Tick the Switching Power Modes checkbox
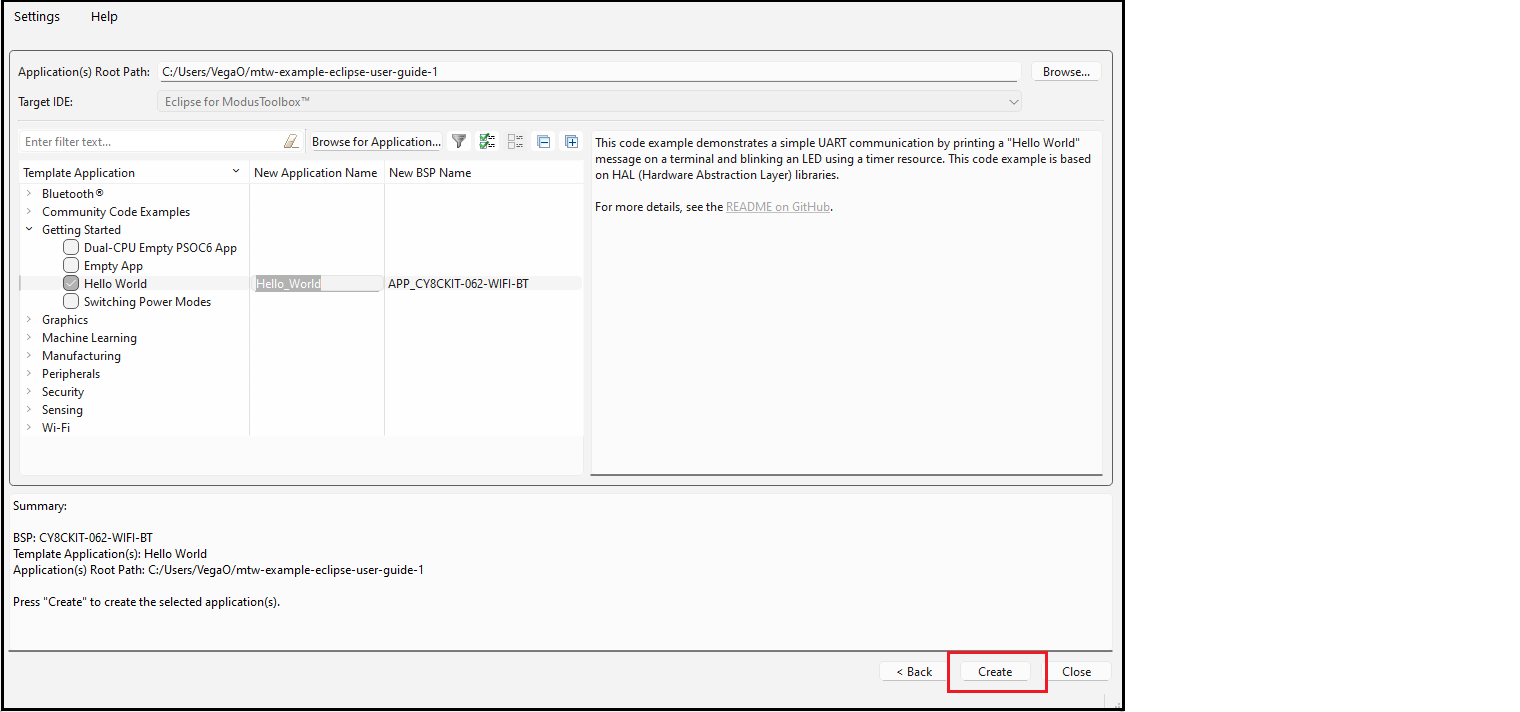1520x712 pixels. [71, 302]
